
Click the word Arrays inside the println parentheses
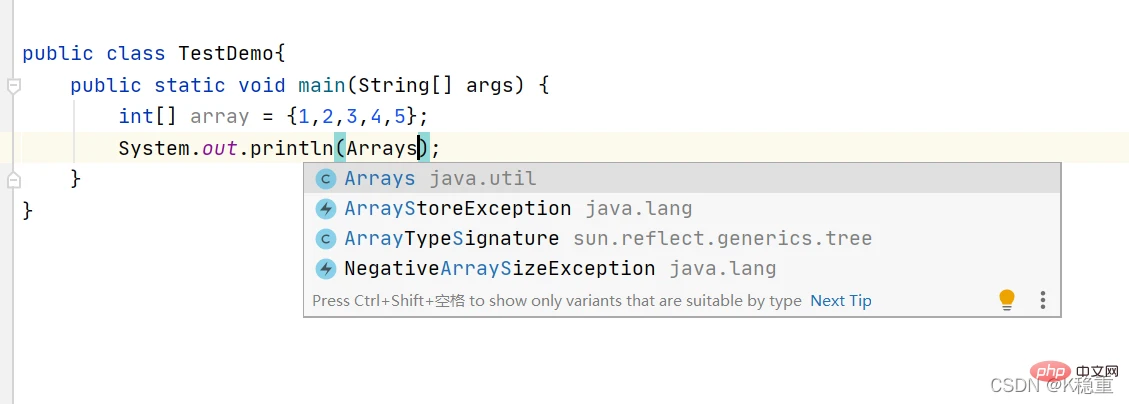(382, 148)
